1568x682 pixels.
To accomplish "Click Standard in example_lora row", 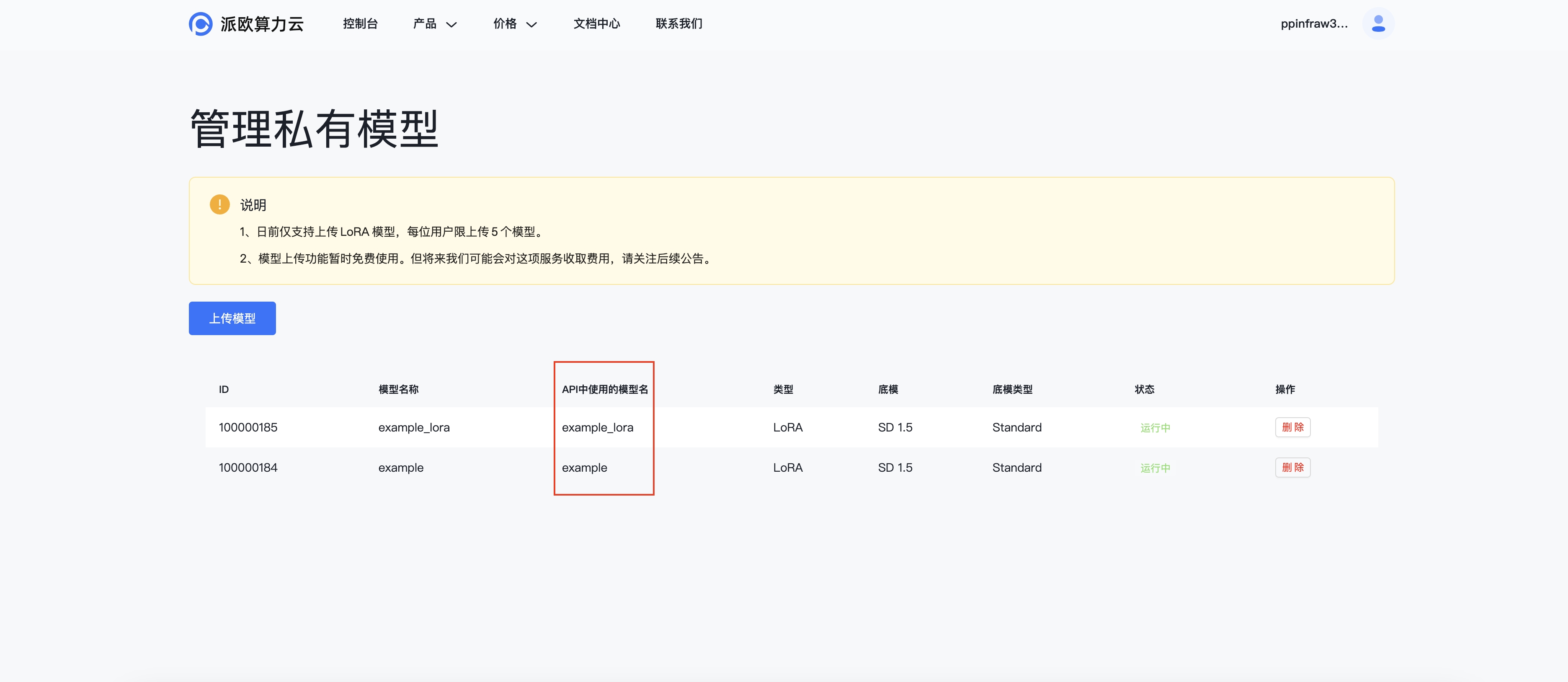I will pyautogui.click(x=1016, y=427).
